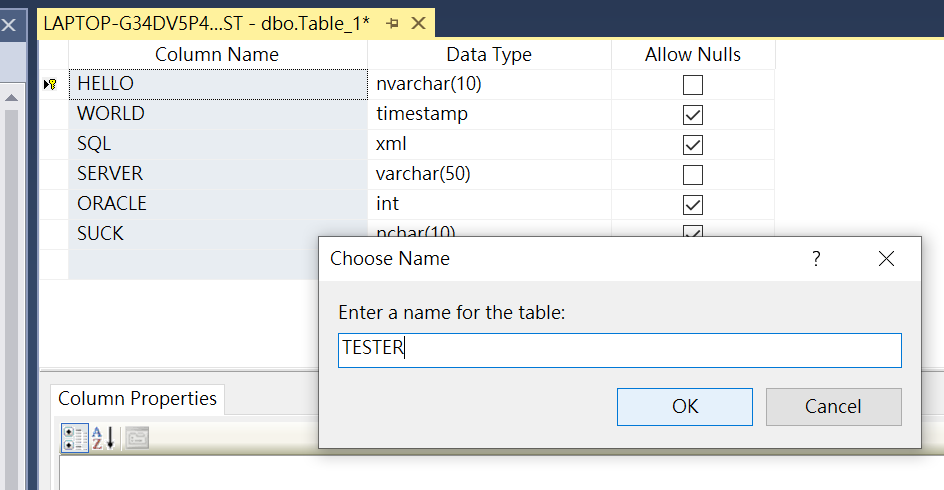The height and width of the screenshot is (490, 944).
Task: Pin the dbo.Table_1 document tab
Action: coord(392,23)
